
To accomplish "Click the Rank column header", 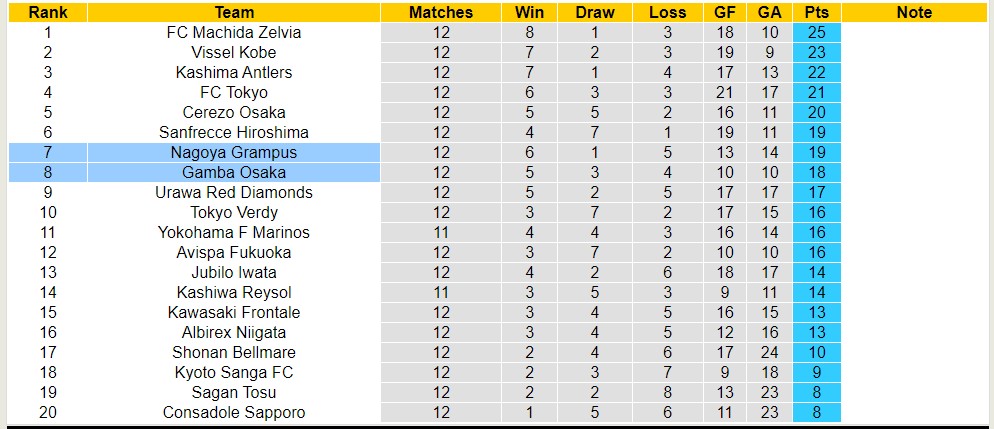I will [x=47, y=12].
